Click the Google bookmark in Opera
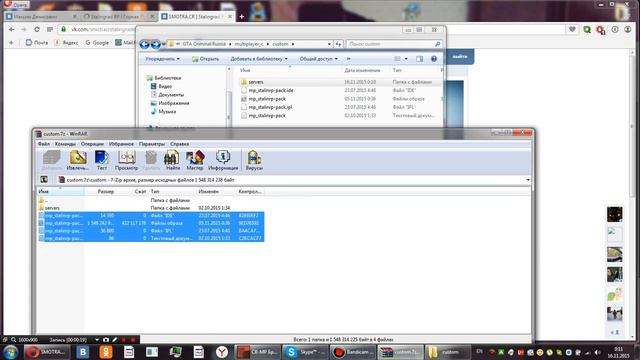Viewport: 640px width, 360px height. pos(97,42)
